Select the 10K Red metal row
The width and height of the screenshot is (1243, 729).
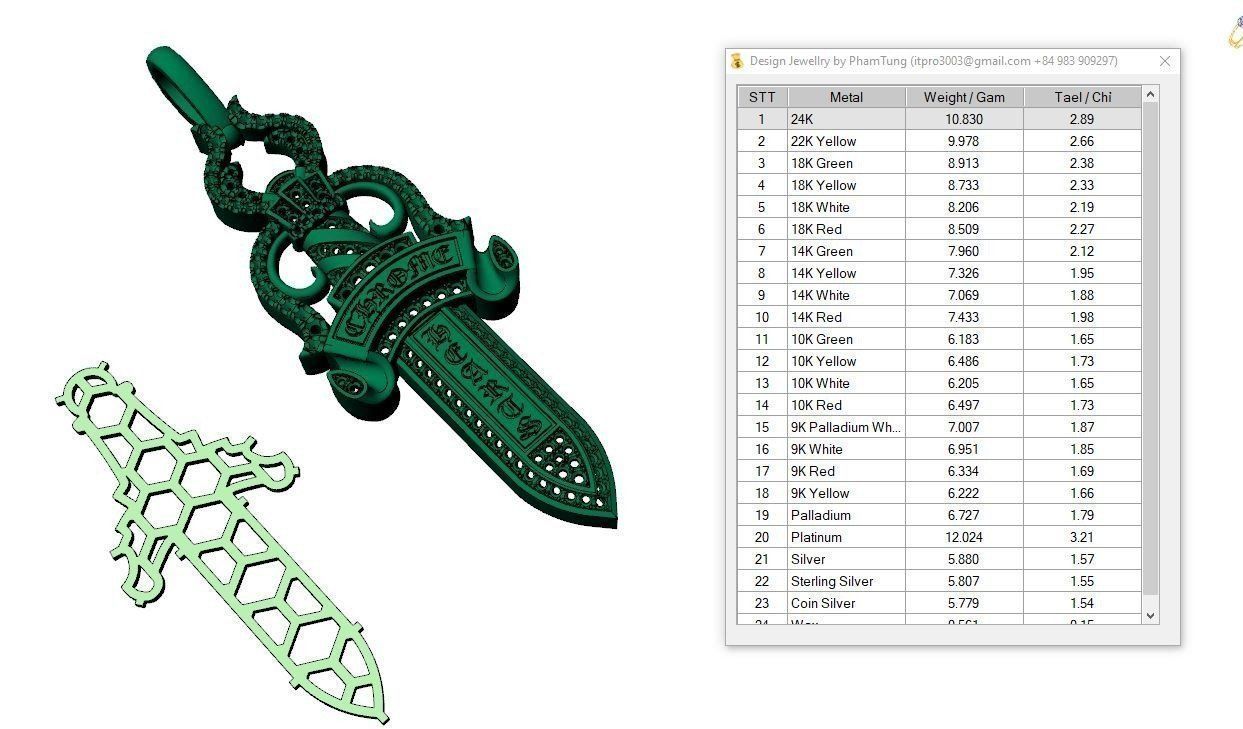939,405
